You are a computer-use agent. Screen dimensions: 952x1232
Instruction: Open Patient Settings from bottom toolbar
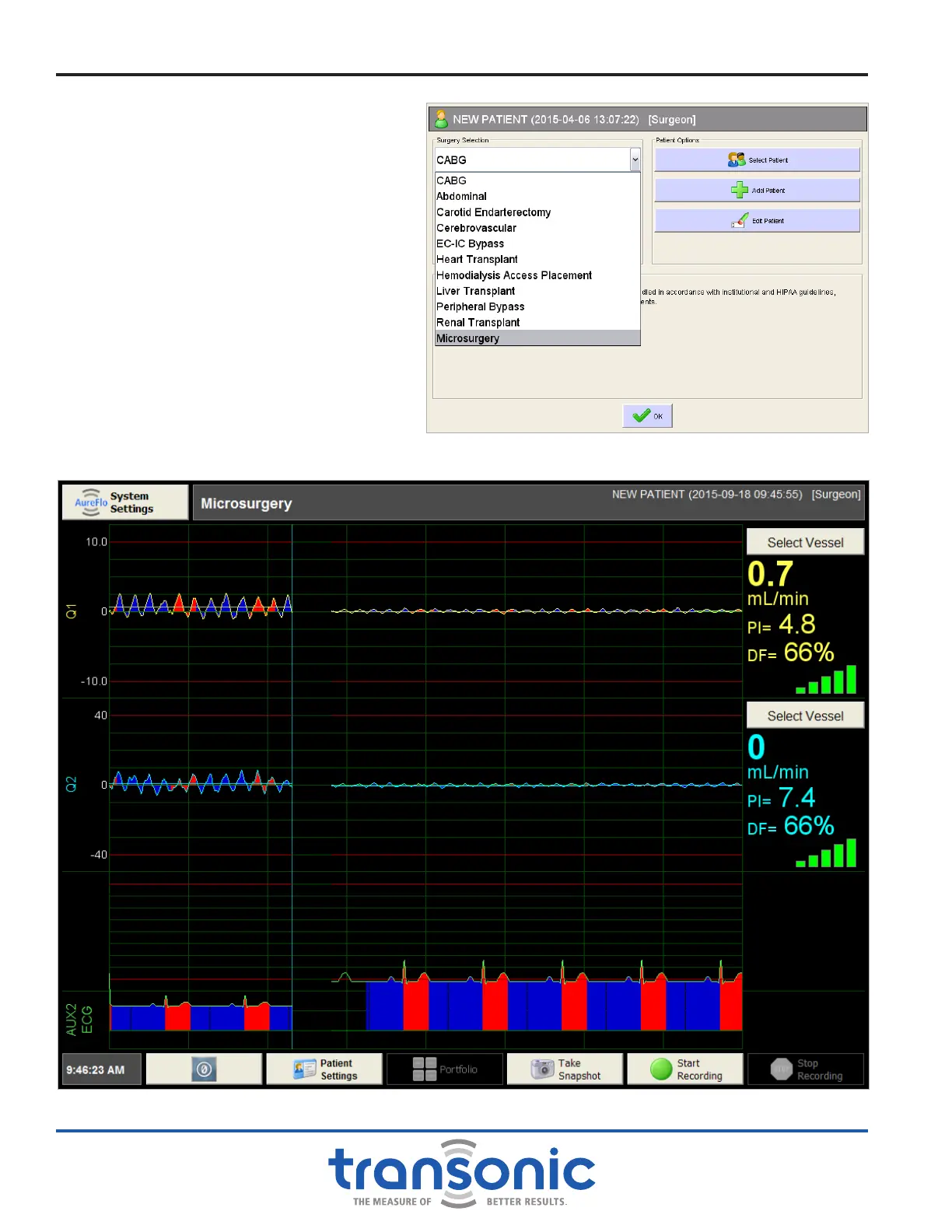(324, 1069)
